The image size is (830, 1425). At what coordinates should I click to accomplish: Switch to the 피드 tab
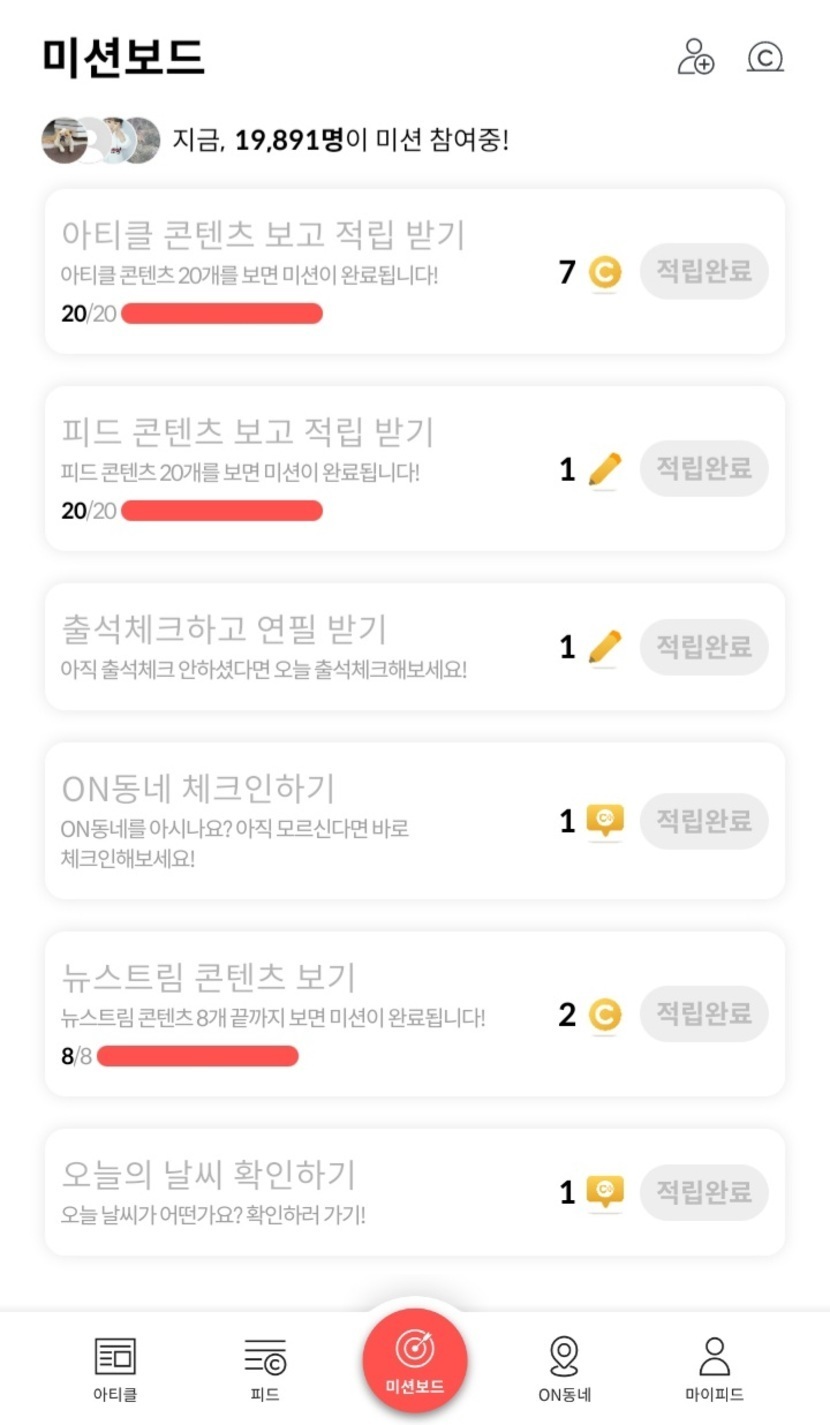(x=265, y=1368)
